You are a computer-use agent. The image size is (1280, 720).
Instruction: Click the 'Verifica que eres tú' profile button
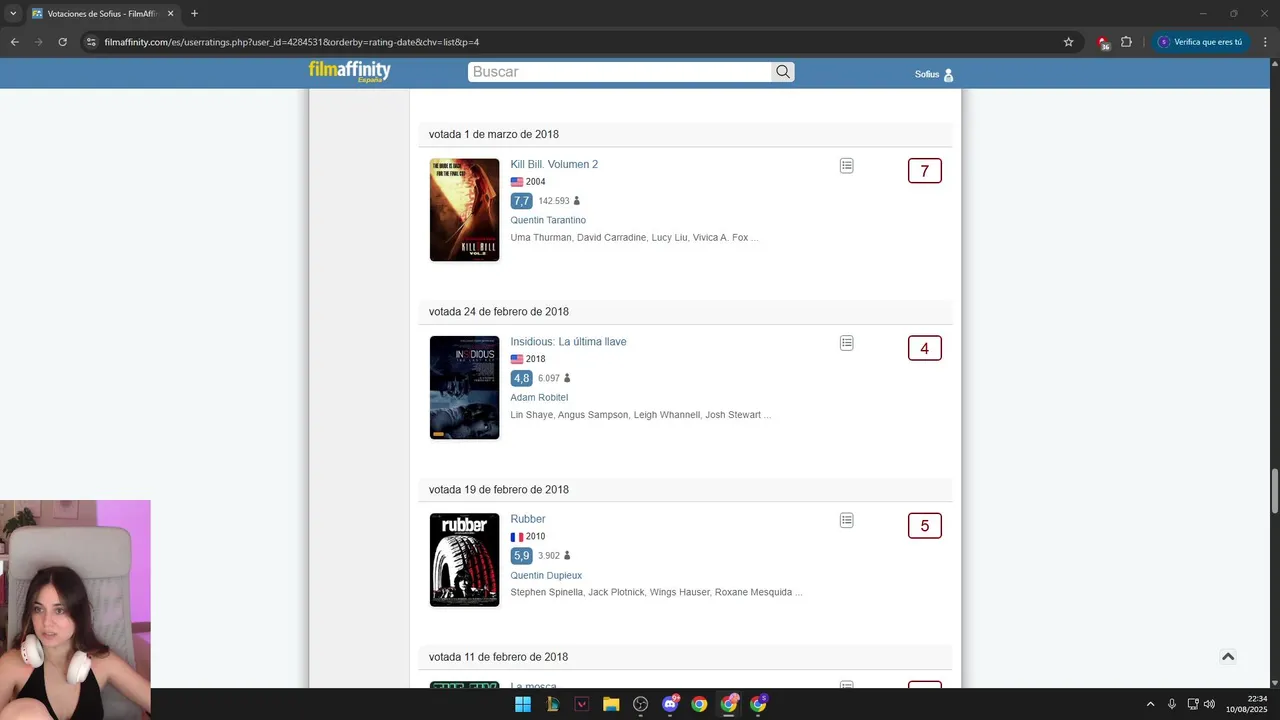pyautogui.click(x=1200, y=42)
